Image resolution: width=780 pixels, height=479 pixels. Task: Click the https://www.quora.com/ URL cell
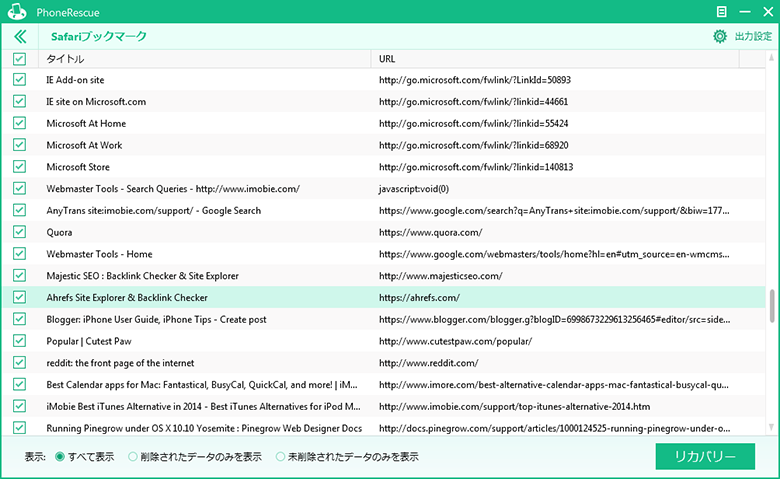coord(430,232)
